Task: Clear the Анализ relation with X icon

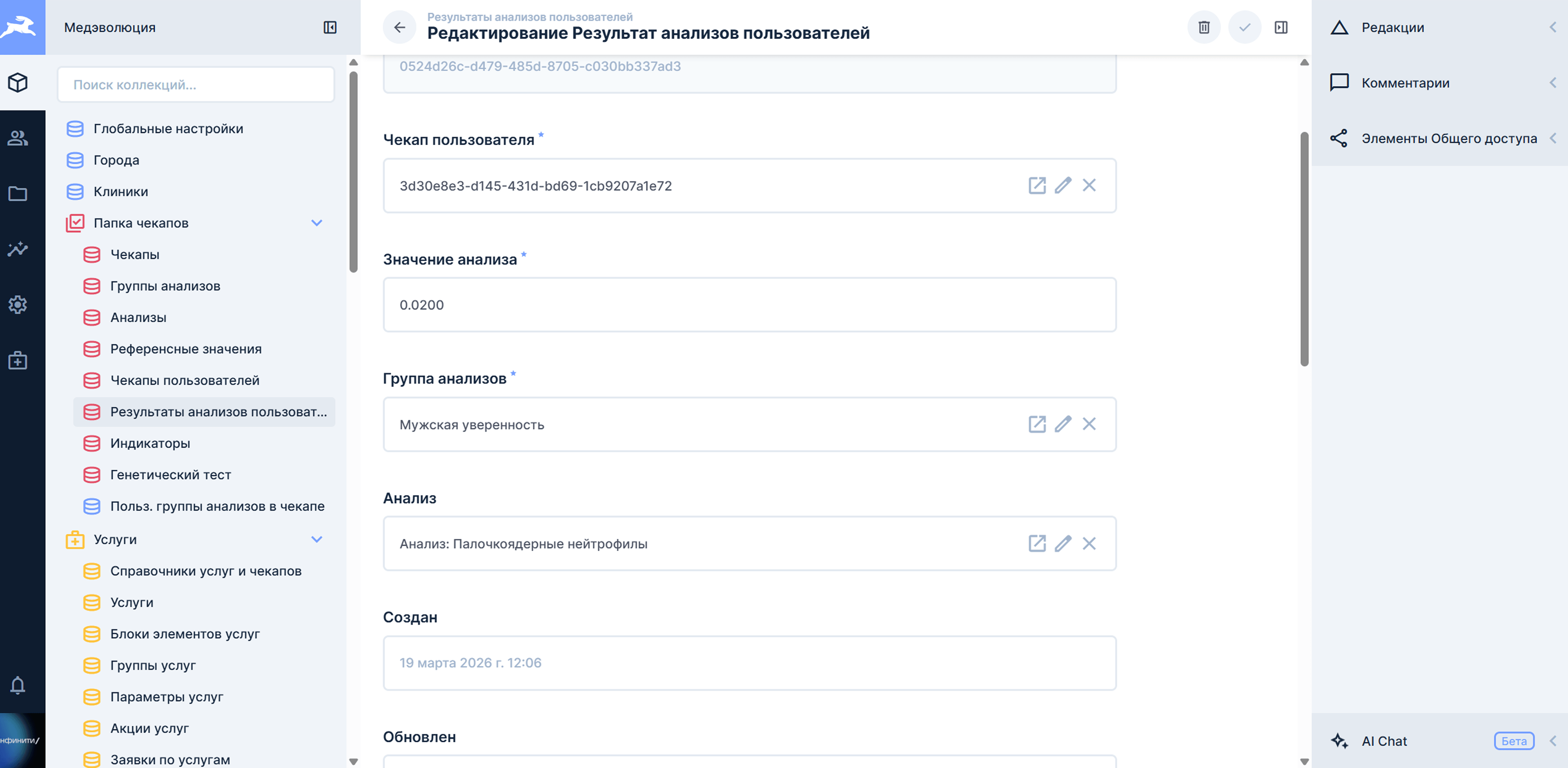Action: pos(1089,543)
